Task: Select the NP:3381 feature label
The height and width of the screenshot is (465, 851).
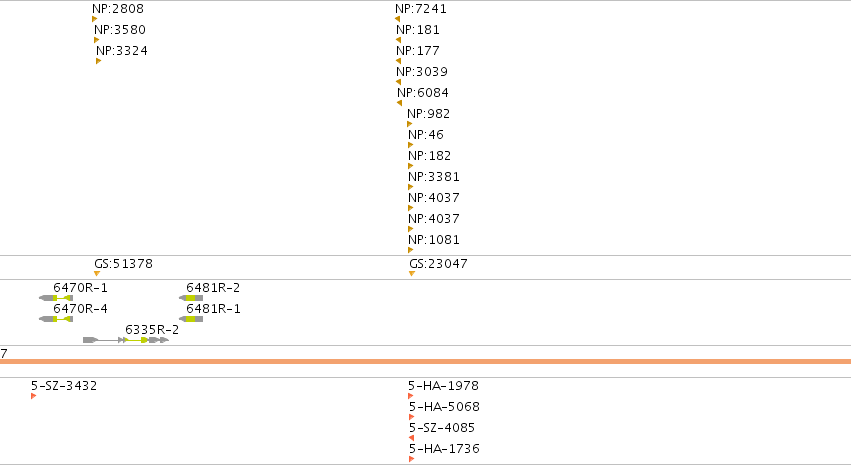Action: point(434,177)
